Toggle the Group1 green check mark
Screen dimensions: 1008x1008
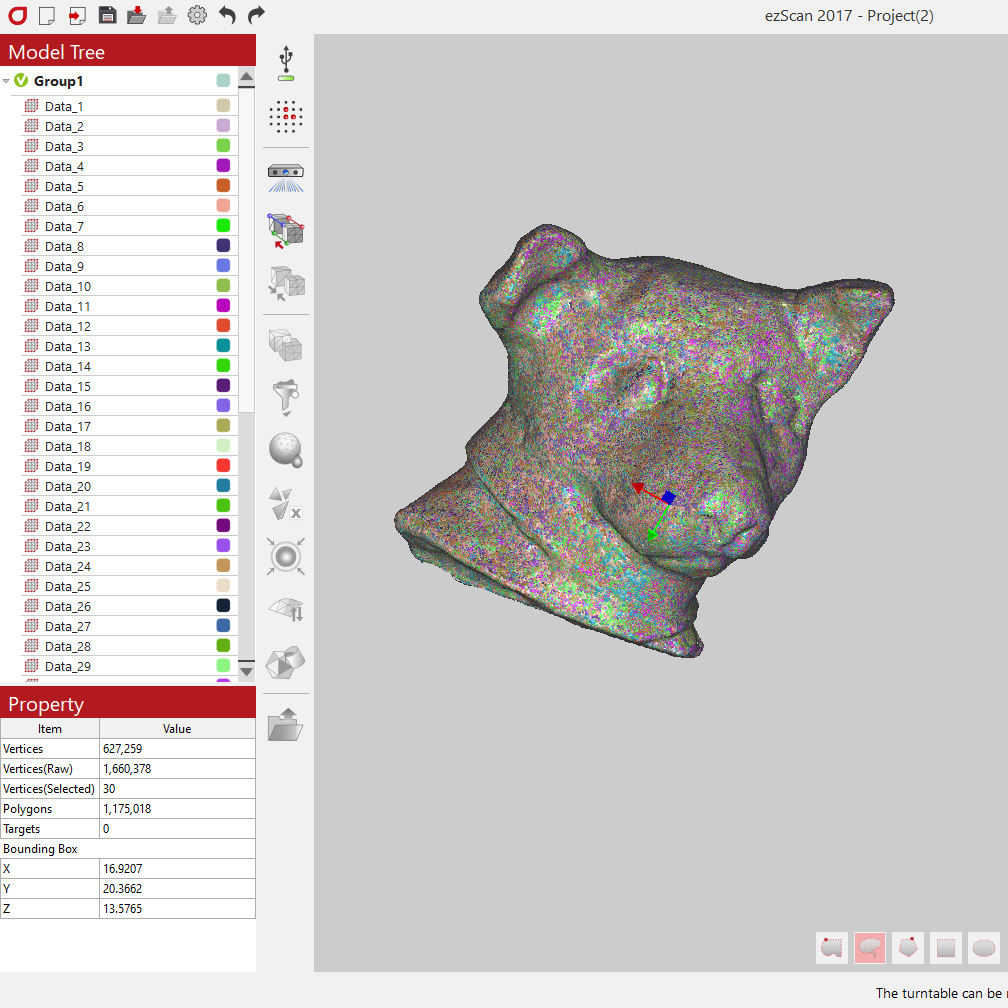click(21, 81)
